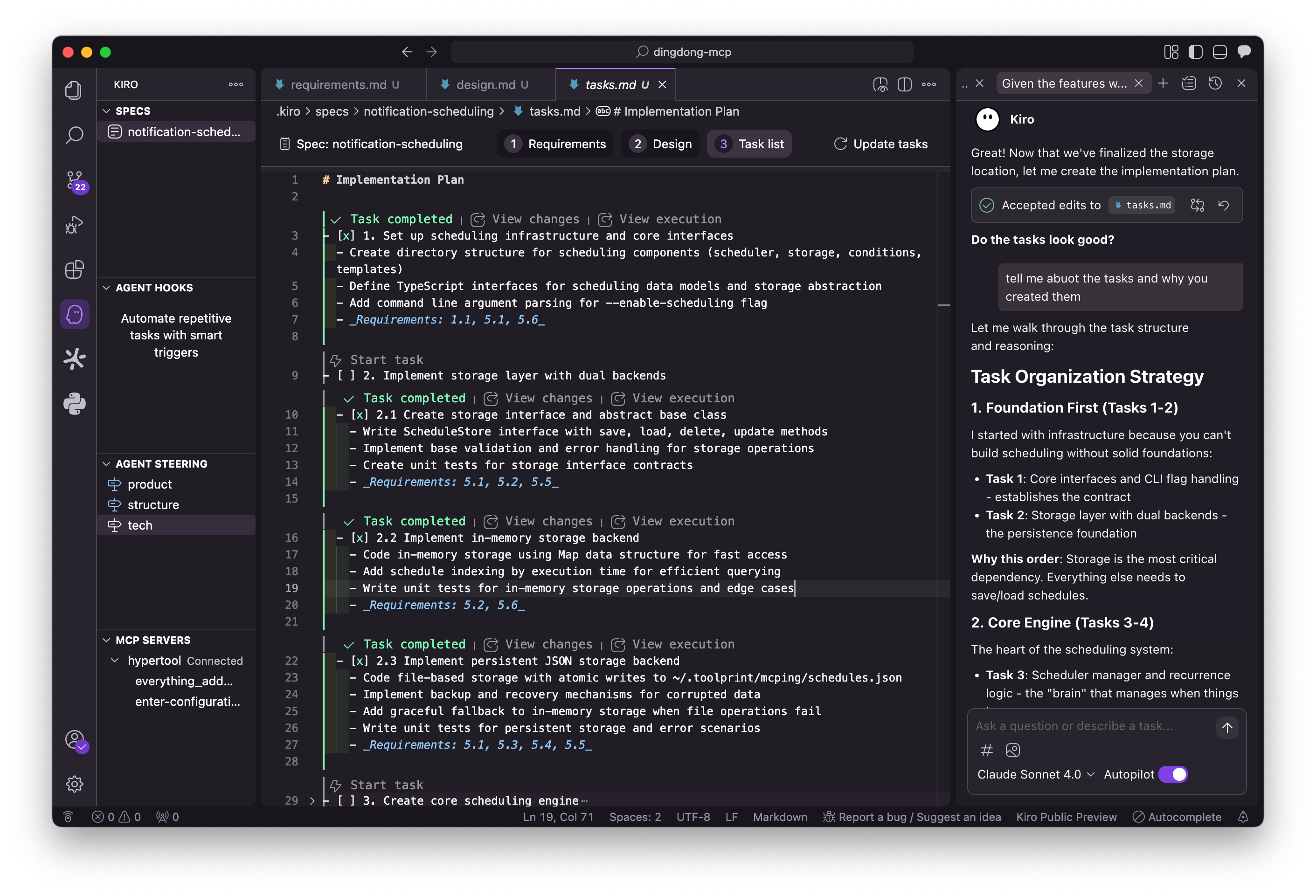Open the Extensions sidebar icon
The width and height of the screenshot is (1316, 896).
coord(74,269)
